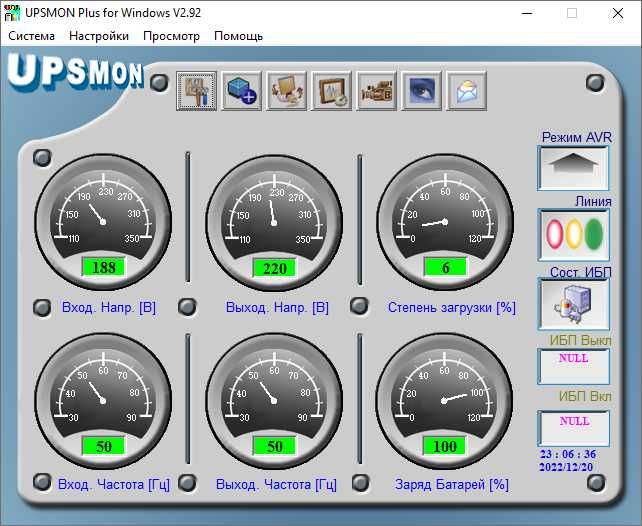Open the Система menu

(x=32, y=36)
